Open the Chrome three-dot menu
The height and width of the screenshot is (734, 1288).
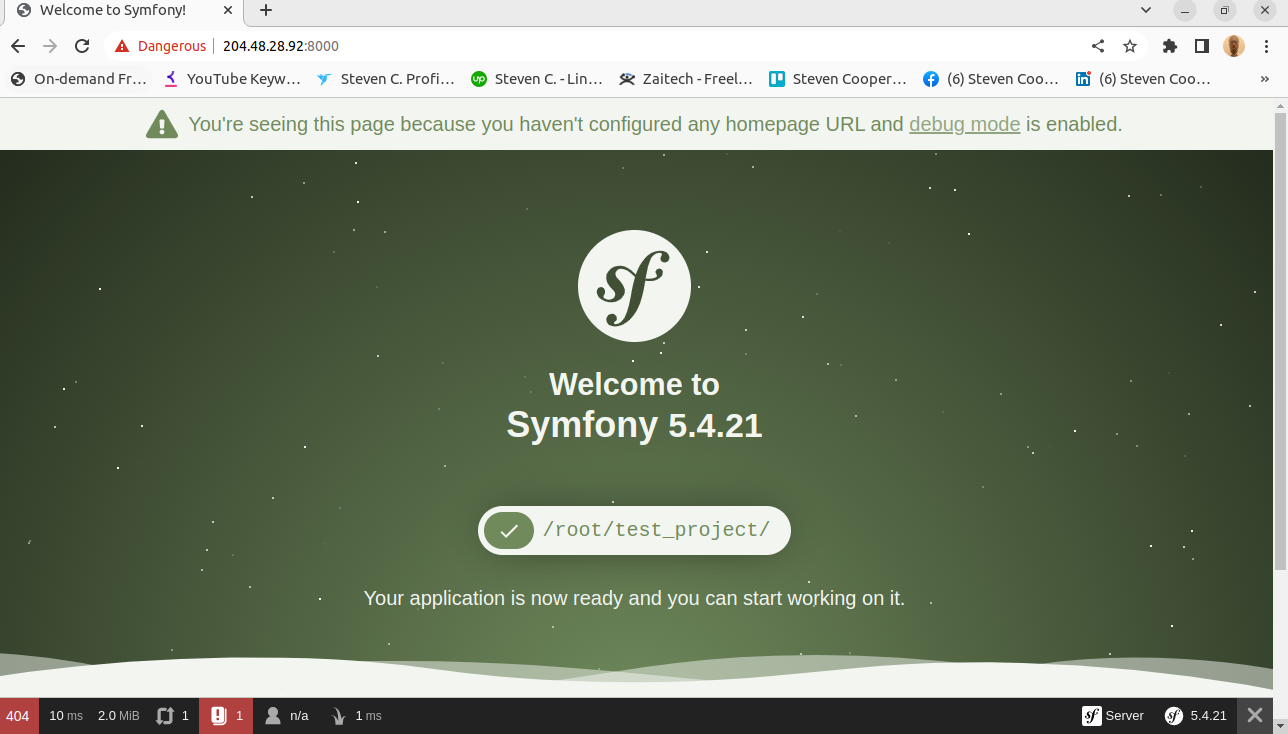pos(1266,46)
